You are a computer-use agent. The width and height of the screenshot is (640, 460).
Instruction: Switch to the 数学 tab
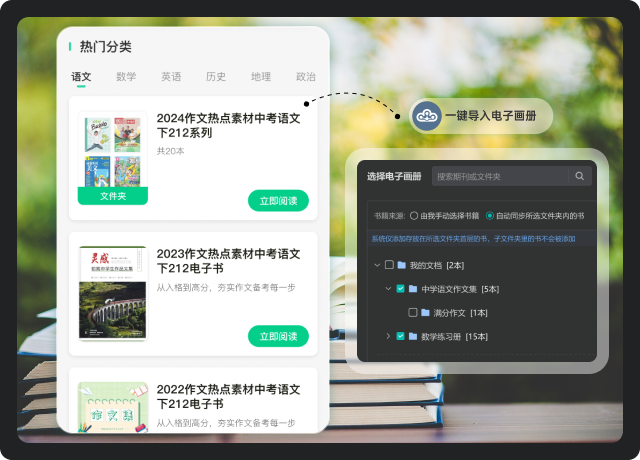126,77
